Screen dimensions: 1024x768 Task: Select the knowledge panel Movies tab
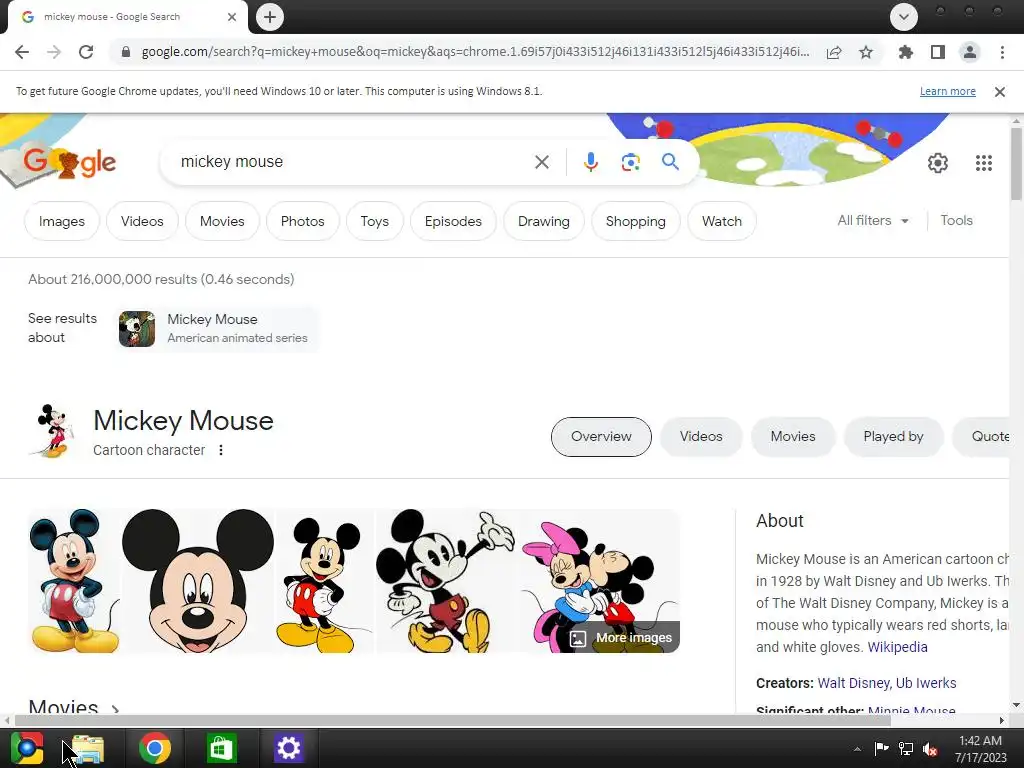(793, 437)
